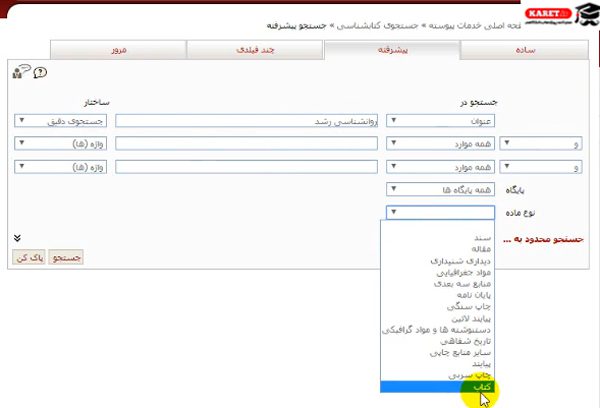Open the همه موارد dropdown just below عنوان
600x408 pixels.
tap(440, 144)
